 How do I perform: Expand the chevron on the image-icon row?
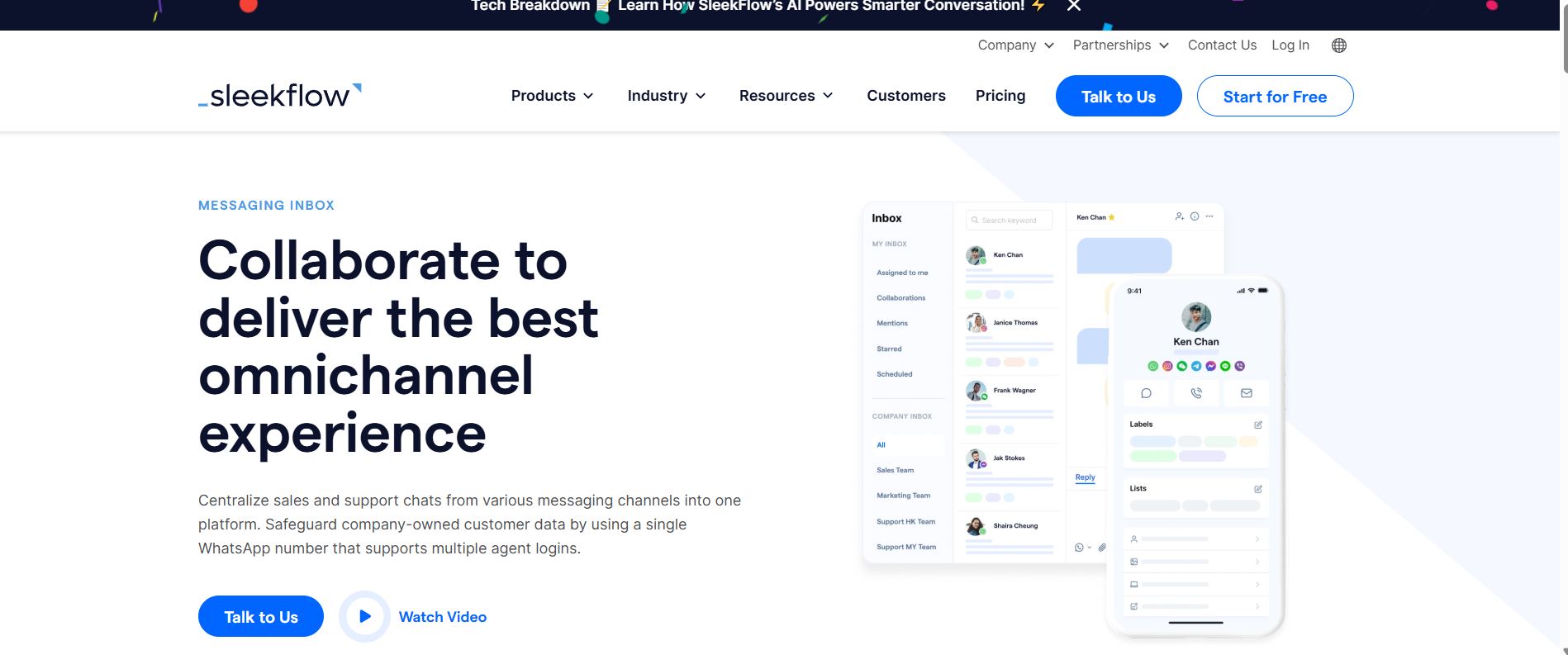1257,562
